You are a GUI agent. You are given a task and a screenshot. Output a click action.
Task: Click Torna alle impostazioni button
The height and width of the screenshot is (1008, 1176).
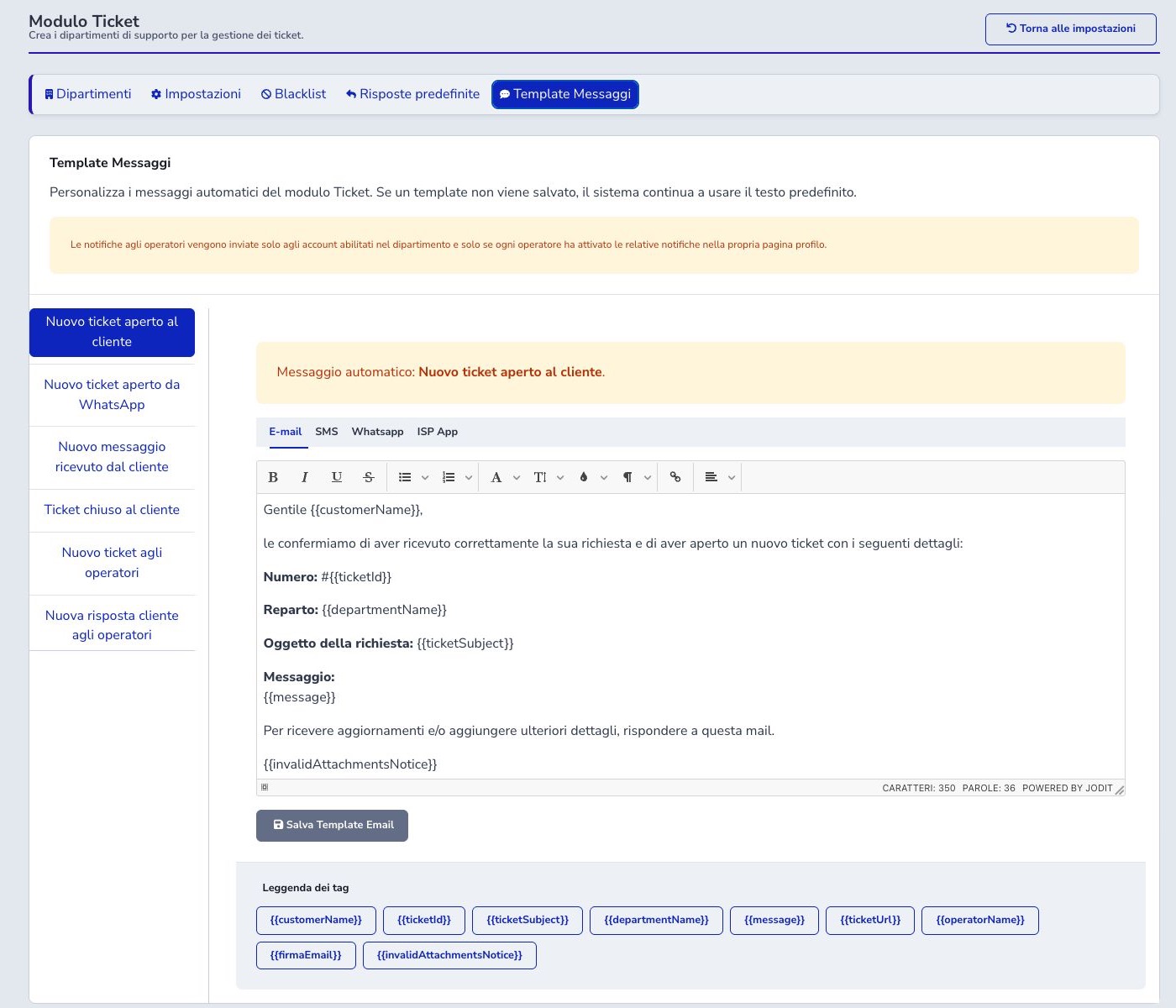(1071, 29)
